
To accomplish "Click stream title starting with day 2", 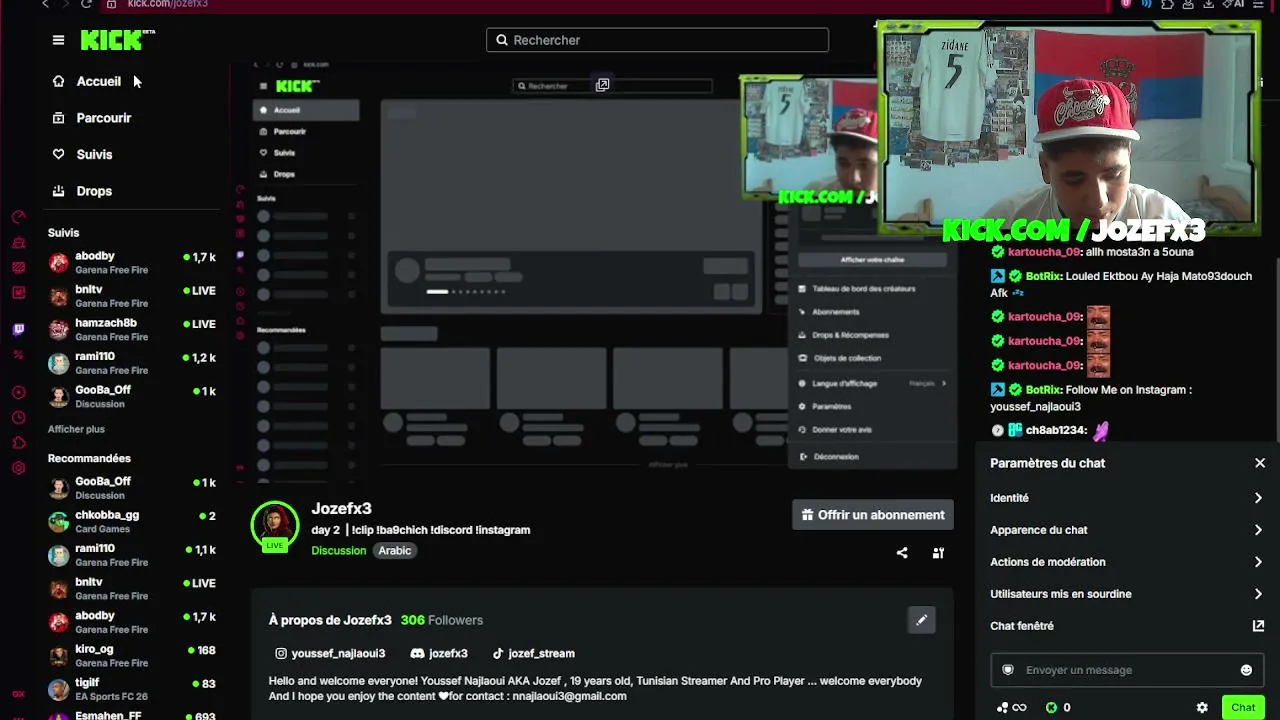I will coord(420,530).
